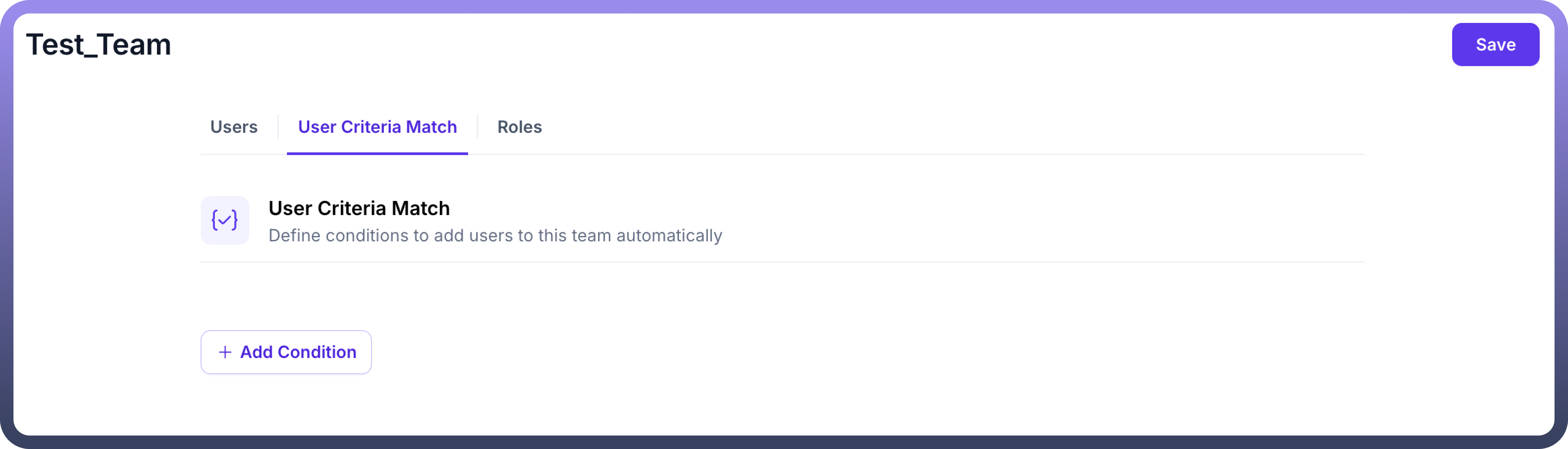Viewport: 1568px width, 449px height.
Task: Show team roles via the Roles tab
Action: pyautogui.click(x=519, y=127)
